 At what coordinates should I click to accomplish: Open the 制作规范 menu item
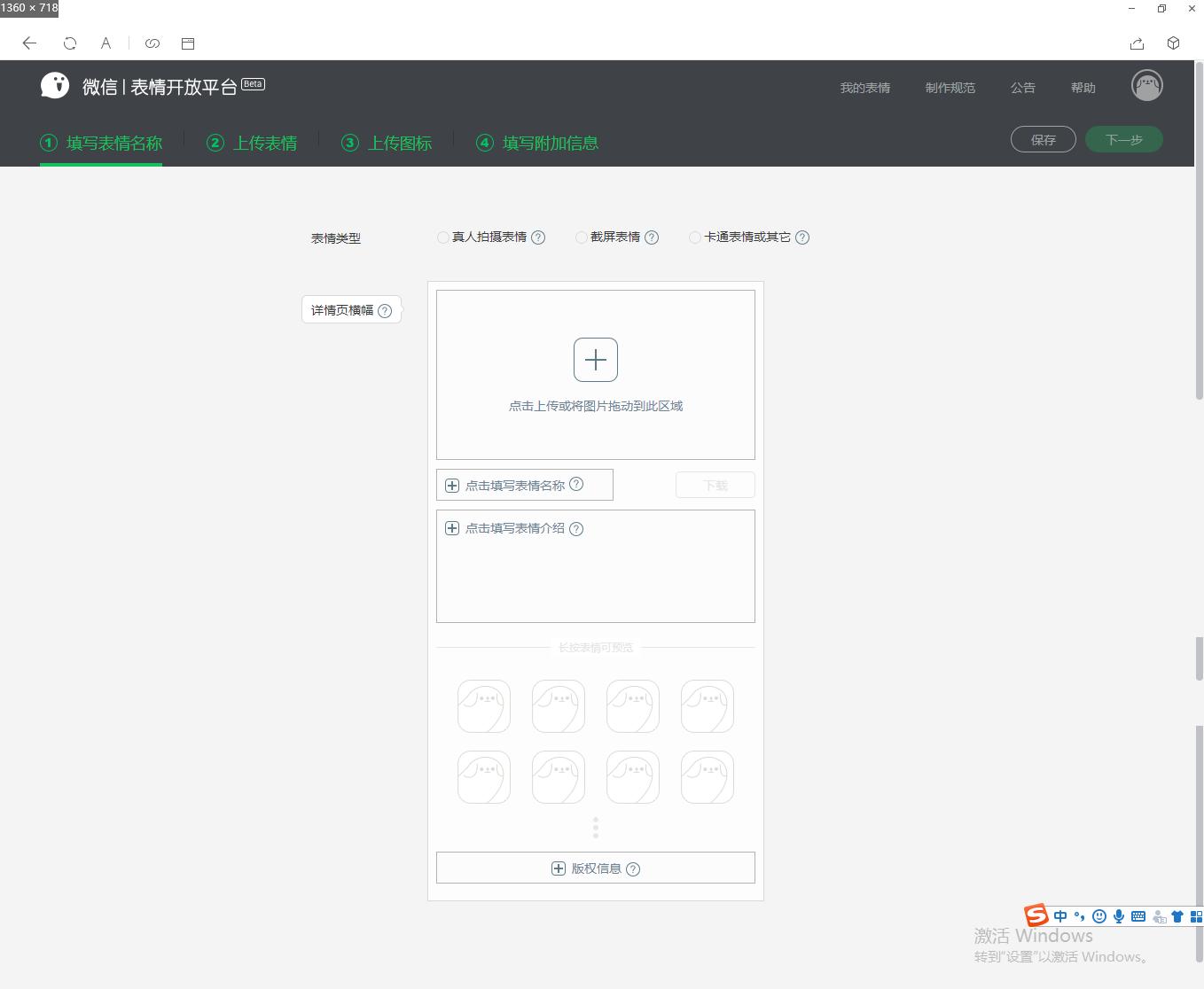click(x=950, y=87)
